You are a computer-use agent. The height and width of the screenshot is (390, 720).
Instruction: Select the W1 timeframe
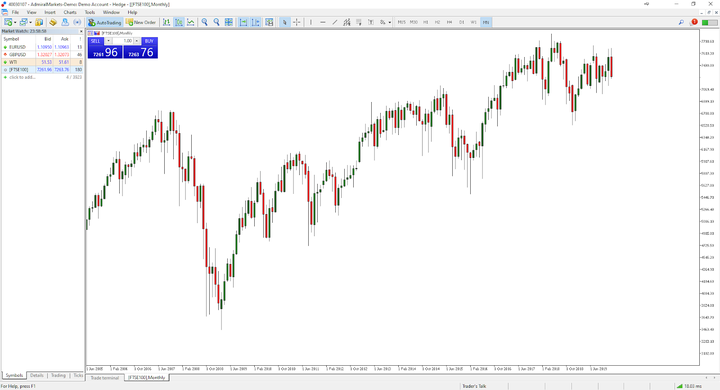pyautogui.click(x=473, y=22)
